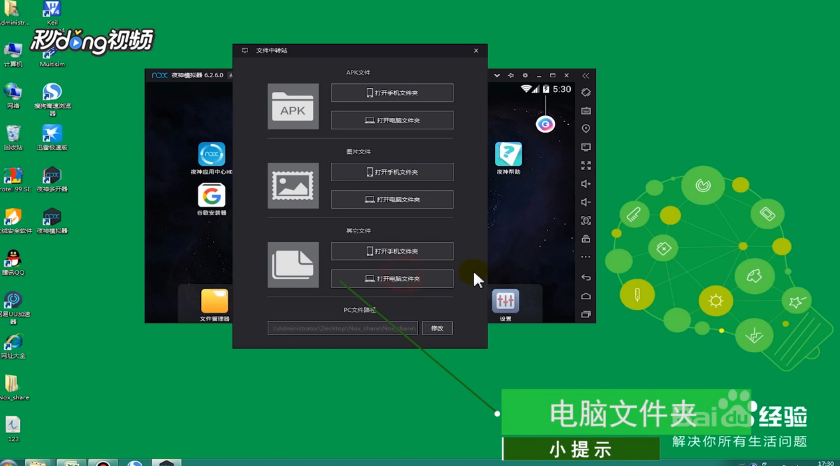Select the 迅雷极速版 desktop shortcut
Viewport: 840px width, 466px height.
pyautogui.click(x=52, y=138)
